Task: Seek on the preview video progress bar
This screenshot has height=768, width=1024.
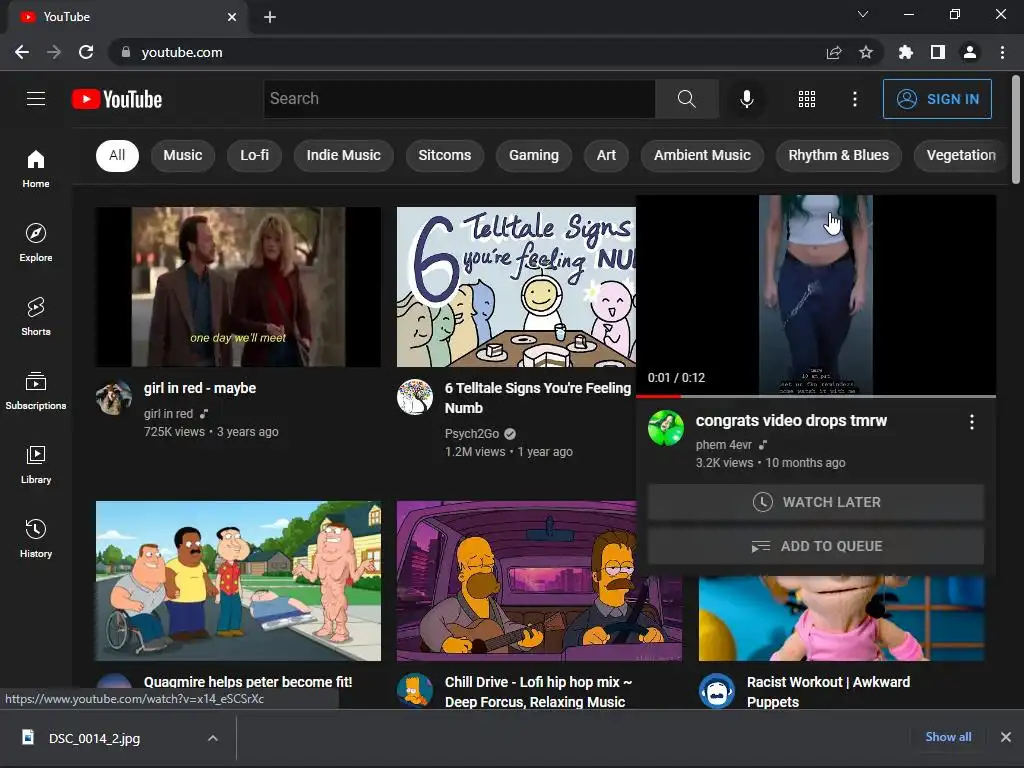Action: click(816, 396)
